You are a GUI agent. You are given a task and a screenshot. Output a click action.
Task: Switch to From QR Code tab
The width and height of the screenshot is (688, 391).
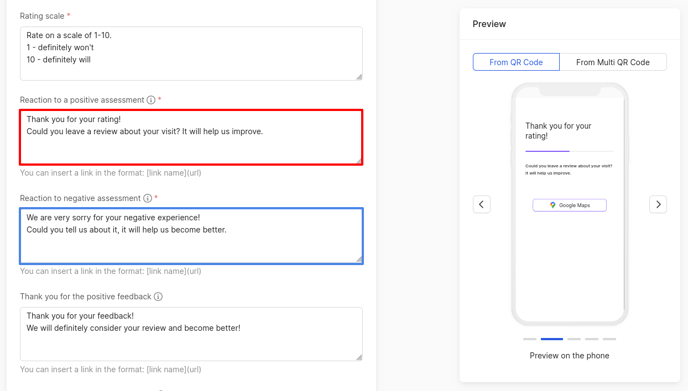pyautogui.click(x=516, y=62)
